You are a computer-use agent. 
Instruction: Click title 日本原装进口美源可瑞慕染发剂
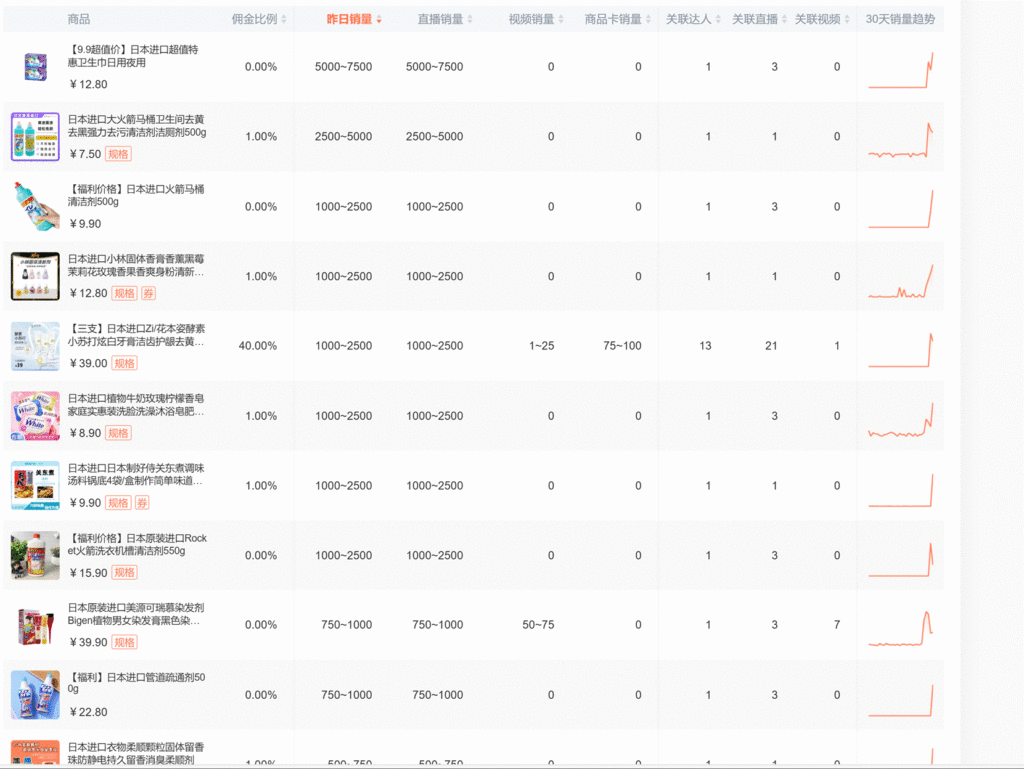click(x=136, y=614)
